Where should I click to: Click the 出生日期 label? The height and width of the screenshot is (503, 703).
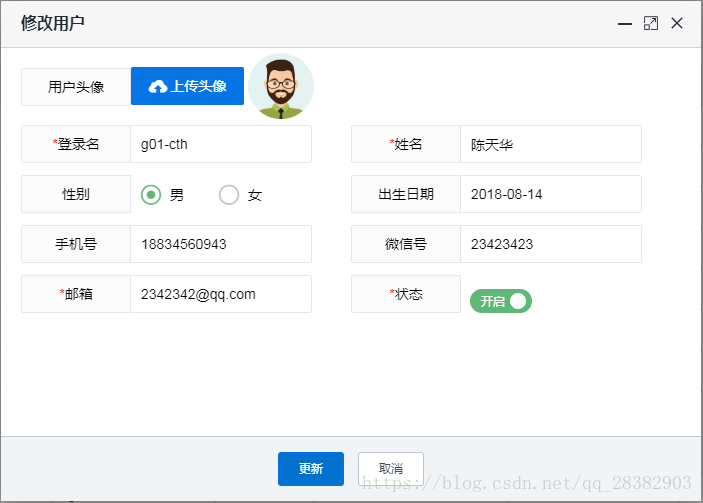click(406, 194)
